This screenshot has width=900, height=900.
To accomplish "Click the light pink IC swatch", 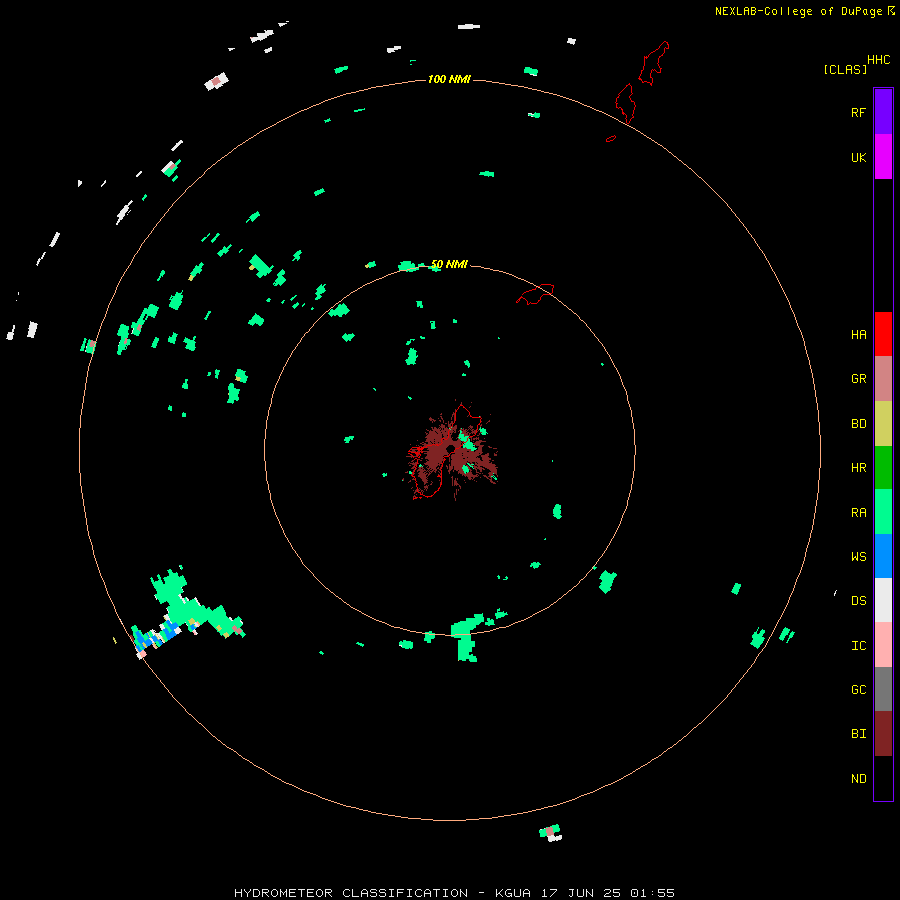I will pos(883,645).
